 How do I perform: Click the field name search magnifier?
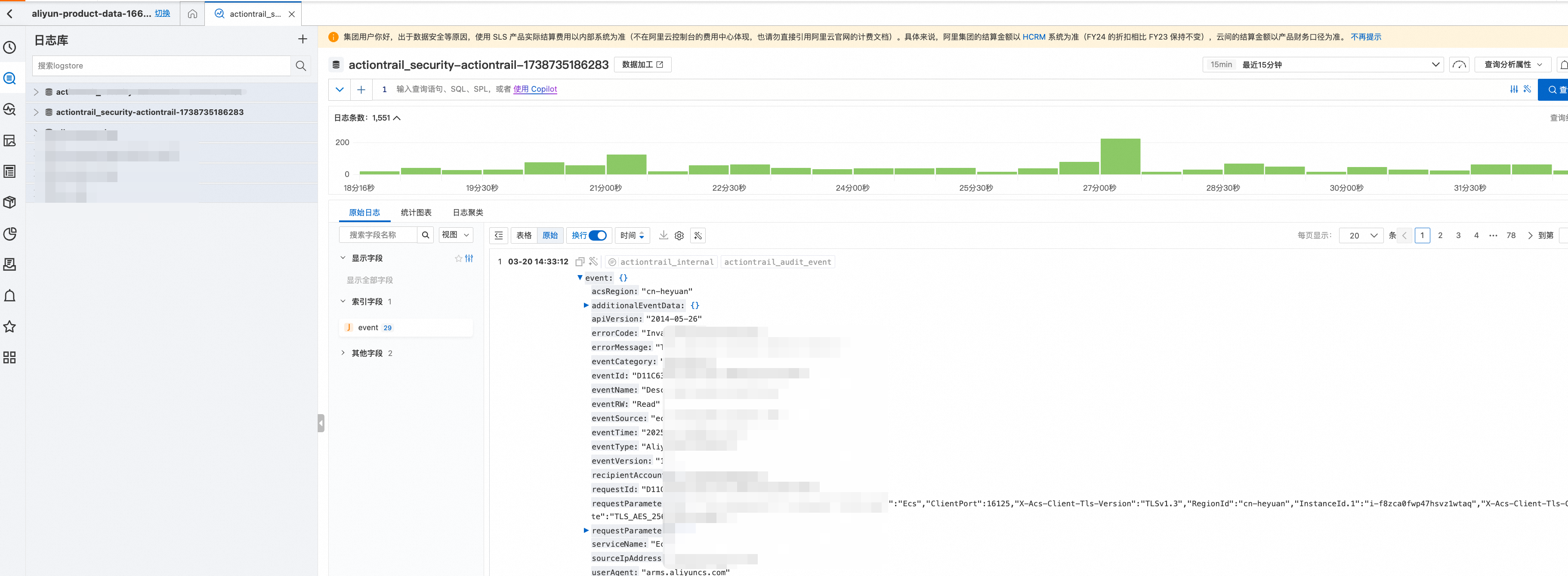[426, 235]
